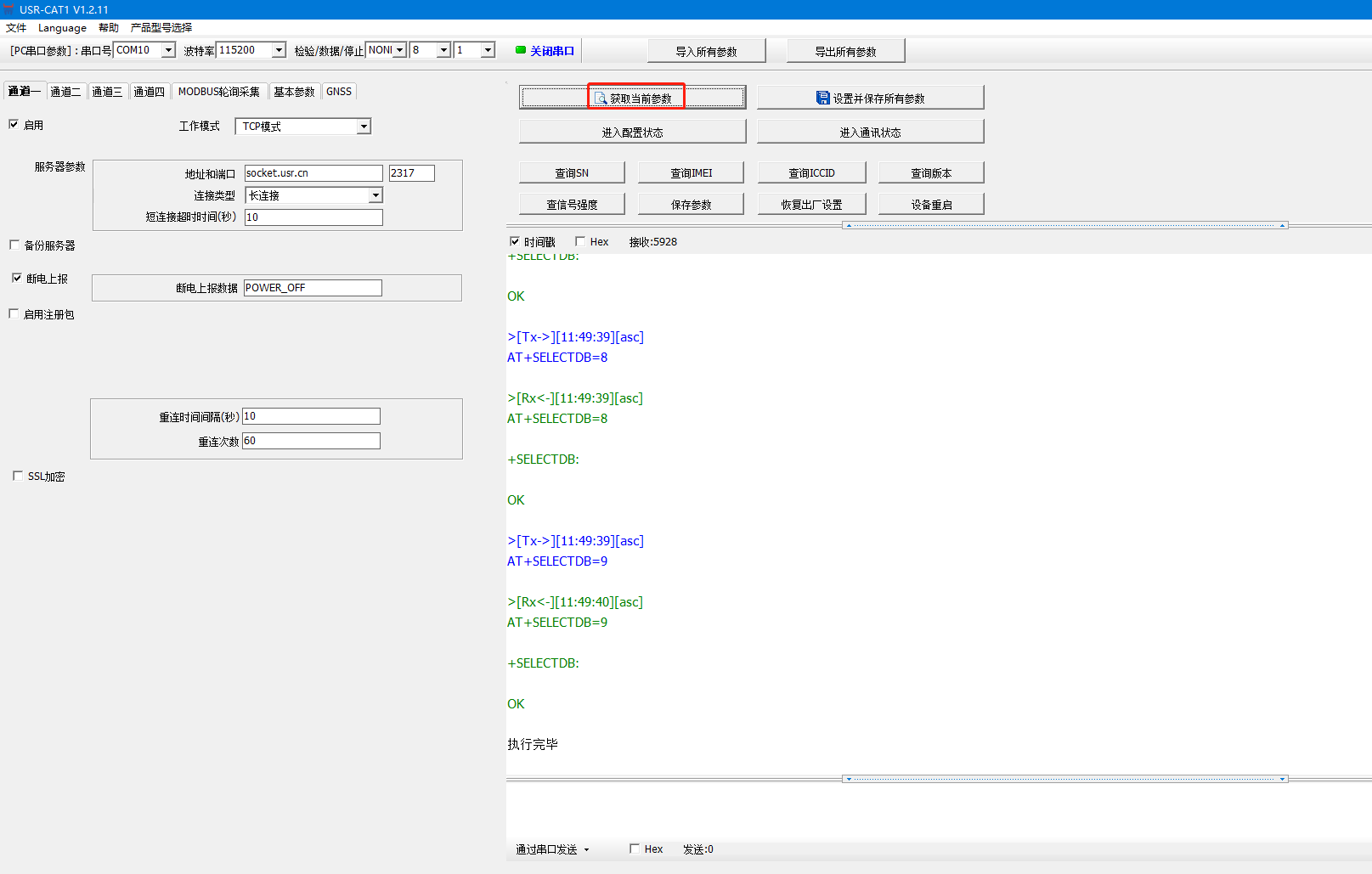Click the save disk icon on 设置并保存所有参数
This screenshot has height=874, width=1372.
pos(822,98)
